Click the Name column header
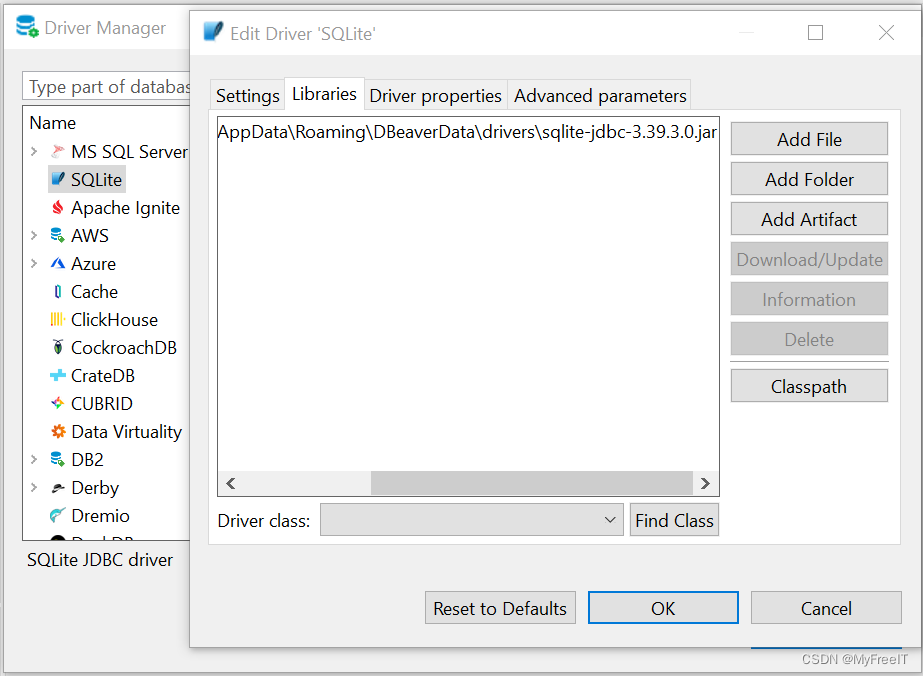The width and height of the screenshot is (923, 676). click(52, 122)
